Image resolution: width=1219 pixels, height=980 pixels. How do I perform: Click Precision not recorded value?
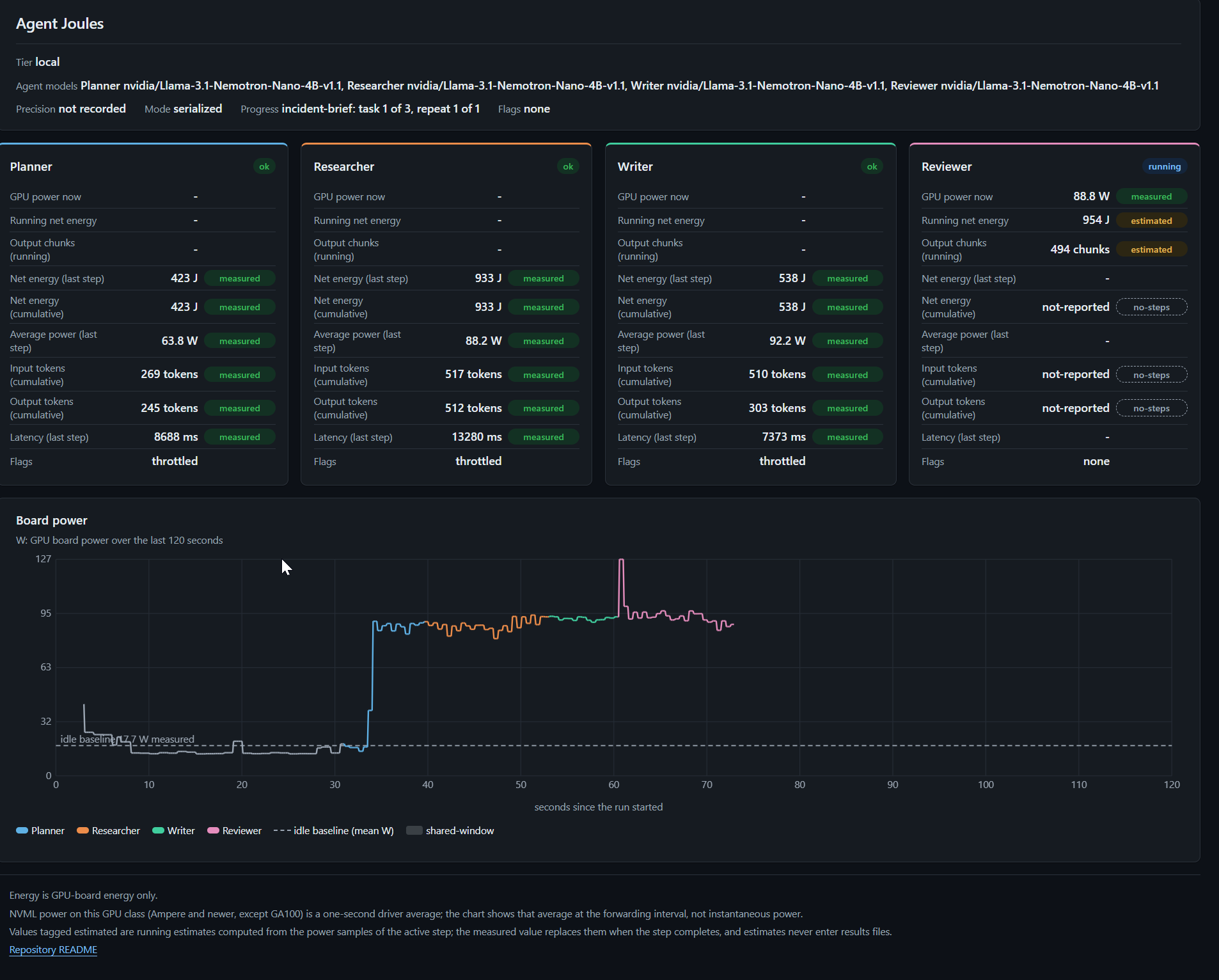pyautogui.click(x=92, y=109)
